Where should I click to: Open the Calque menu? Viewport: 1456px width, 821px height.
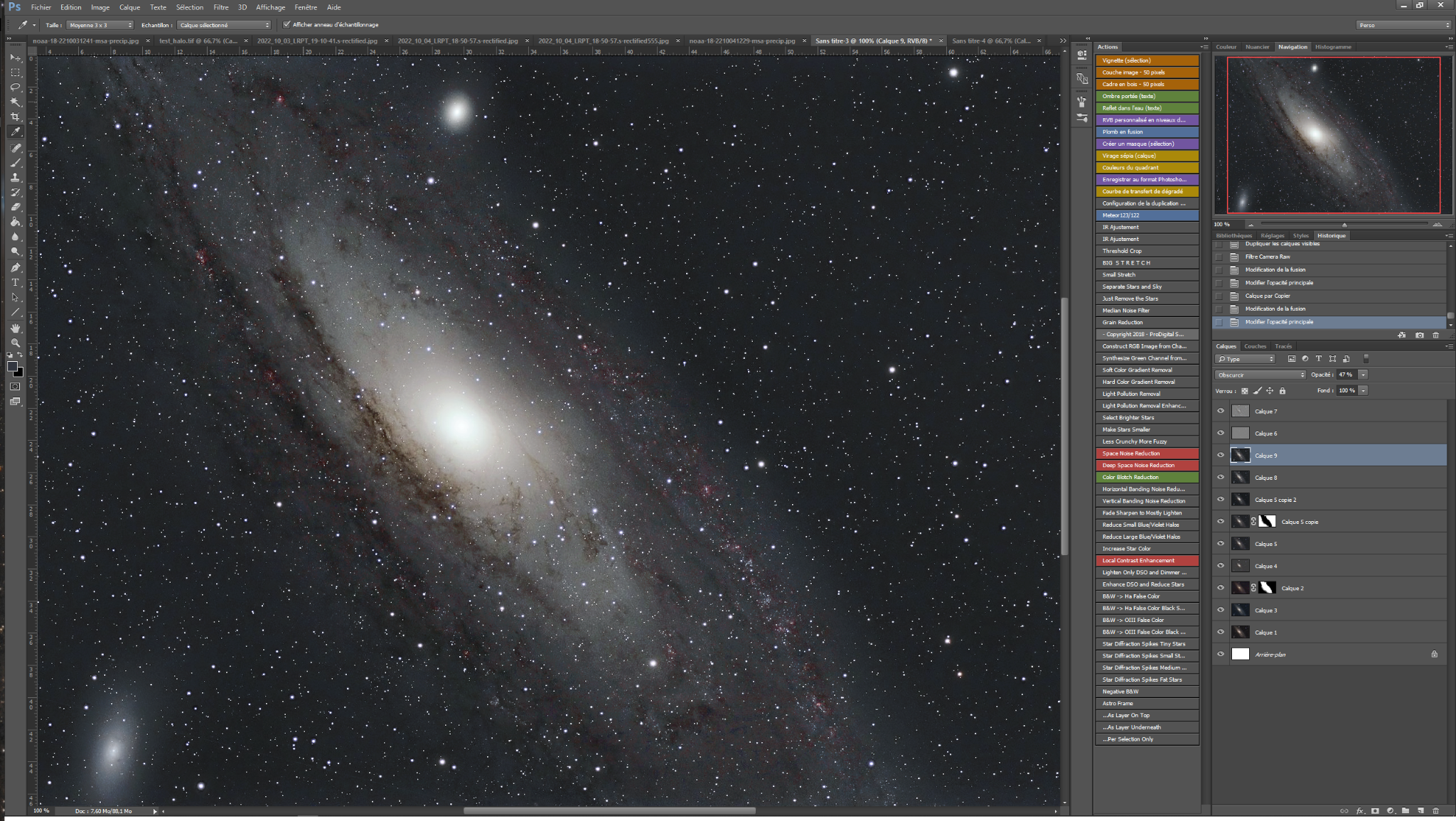129,7
